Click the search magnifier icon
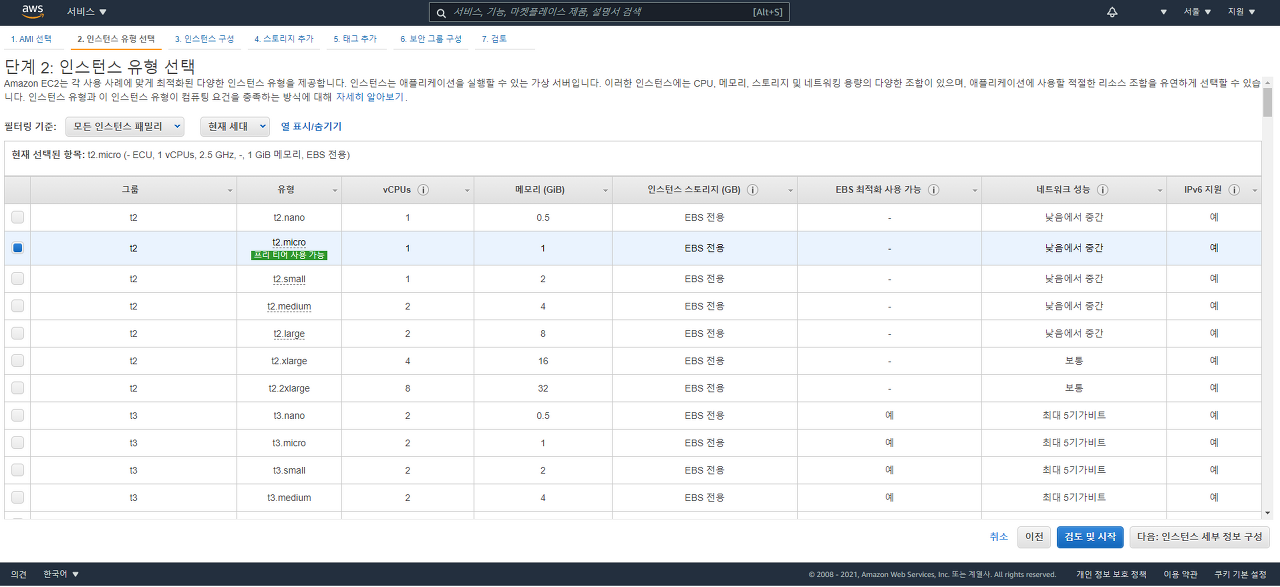 click(x=441, y=13)
